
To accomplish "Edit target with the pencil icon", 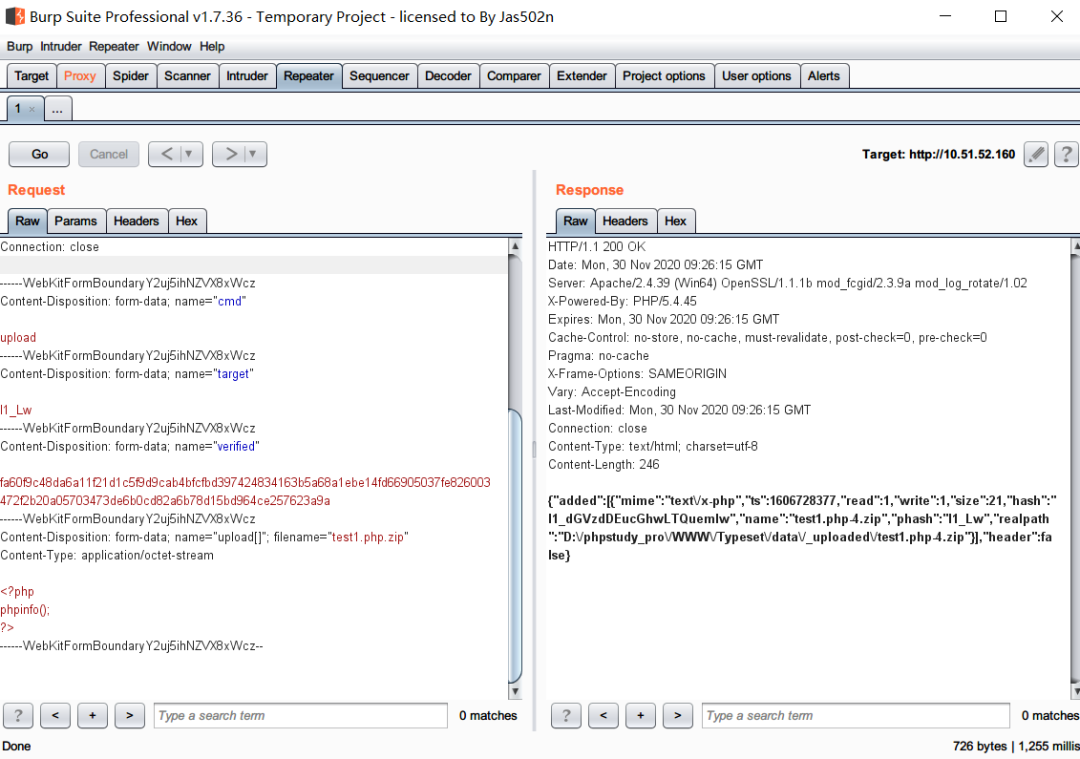I will [1036, 154].
